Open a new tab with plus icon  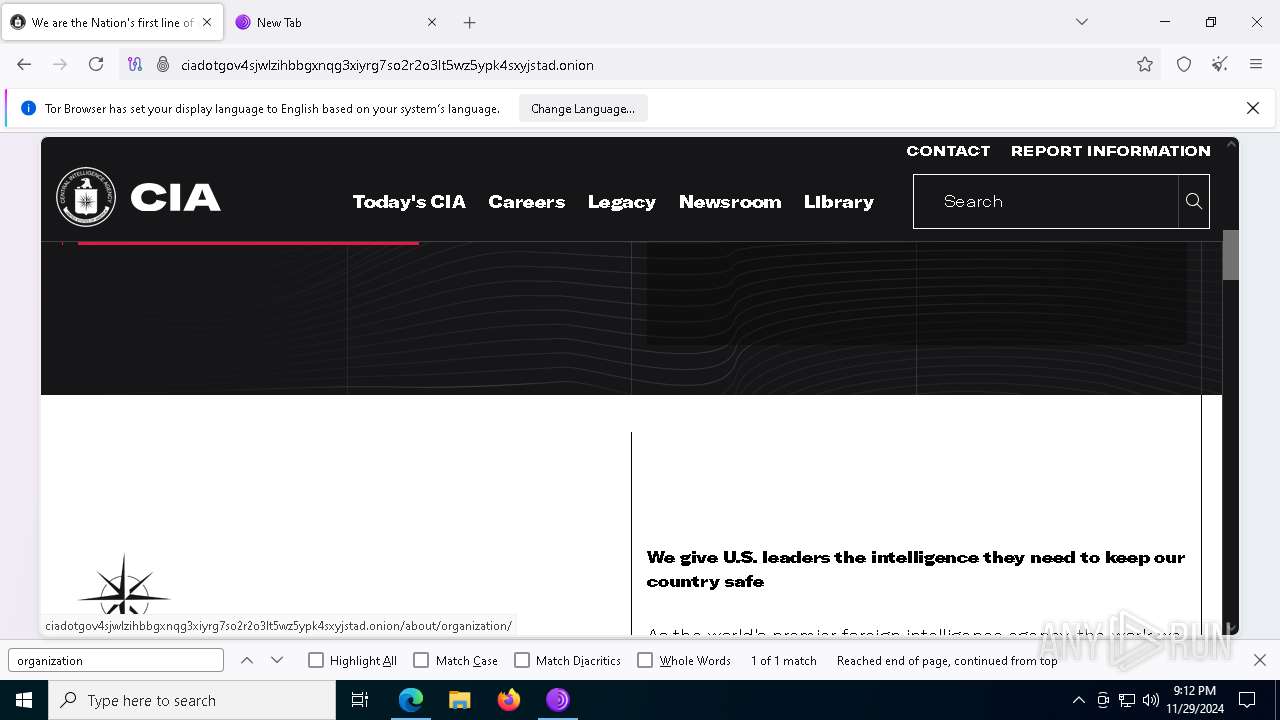coord(470,22)
